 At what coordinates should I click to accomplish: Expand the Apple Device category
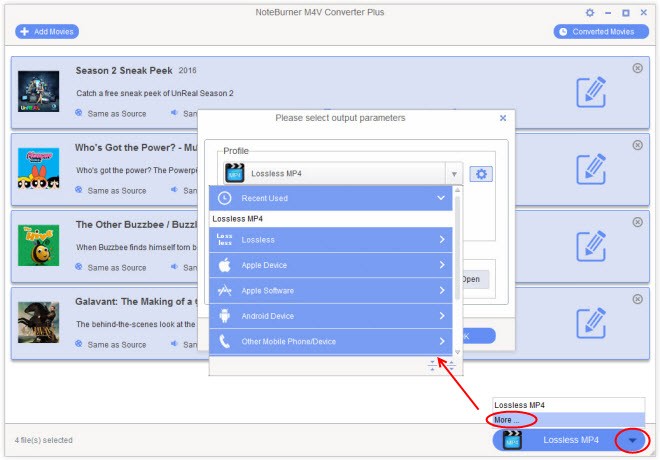(330, 265)
